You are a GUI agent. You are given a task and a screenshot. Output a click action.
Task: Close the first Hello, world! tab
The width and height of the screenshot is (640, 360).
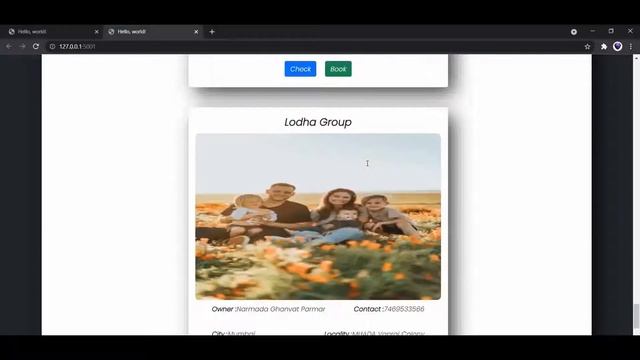click(96, 31)
